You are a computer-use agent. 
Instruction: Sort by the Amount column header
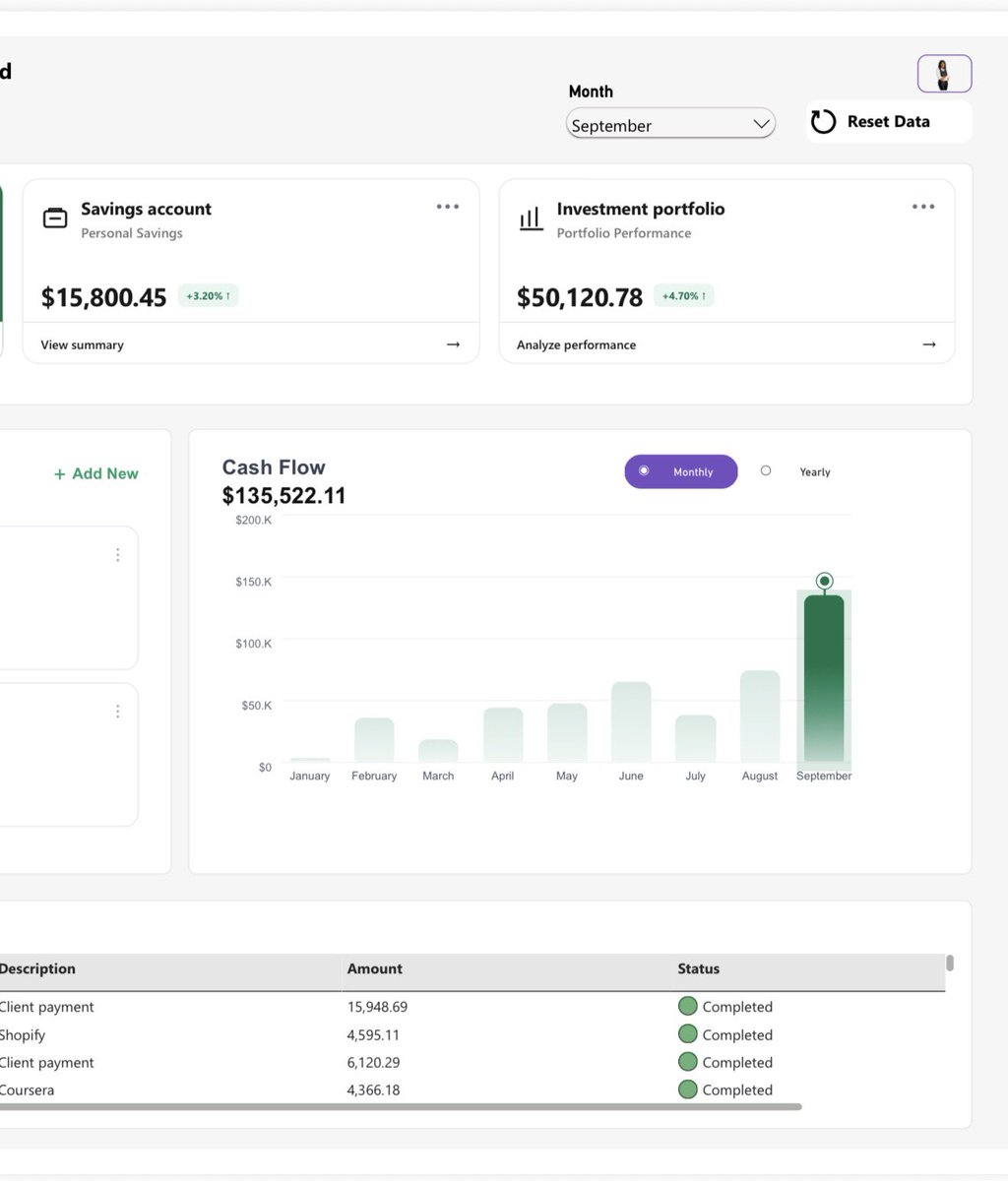click(375, 968)
